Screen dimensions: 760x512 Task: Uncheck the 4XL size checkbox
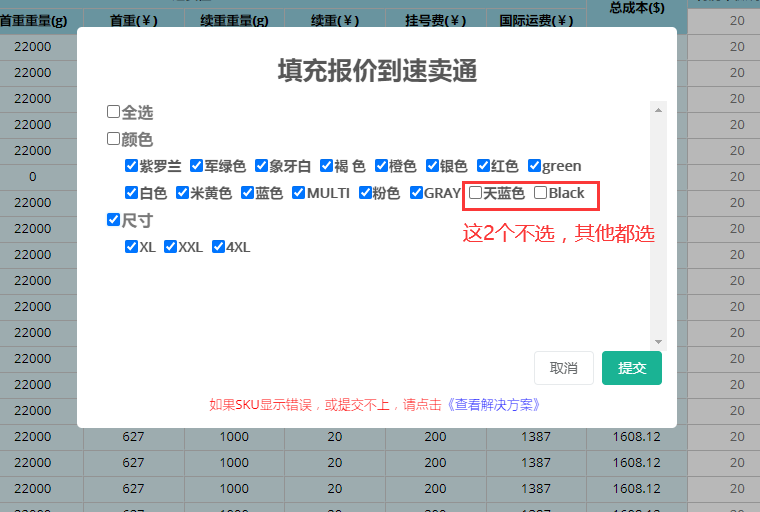tap(218, 247)
